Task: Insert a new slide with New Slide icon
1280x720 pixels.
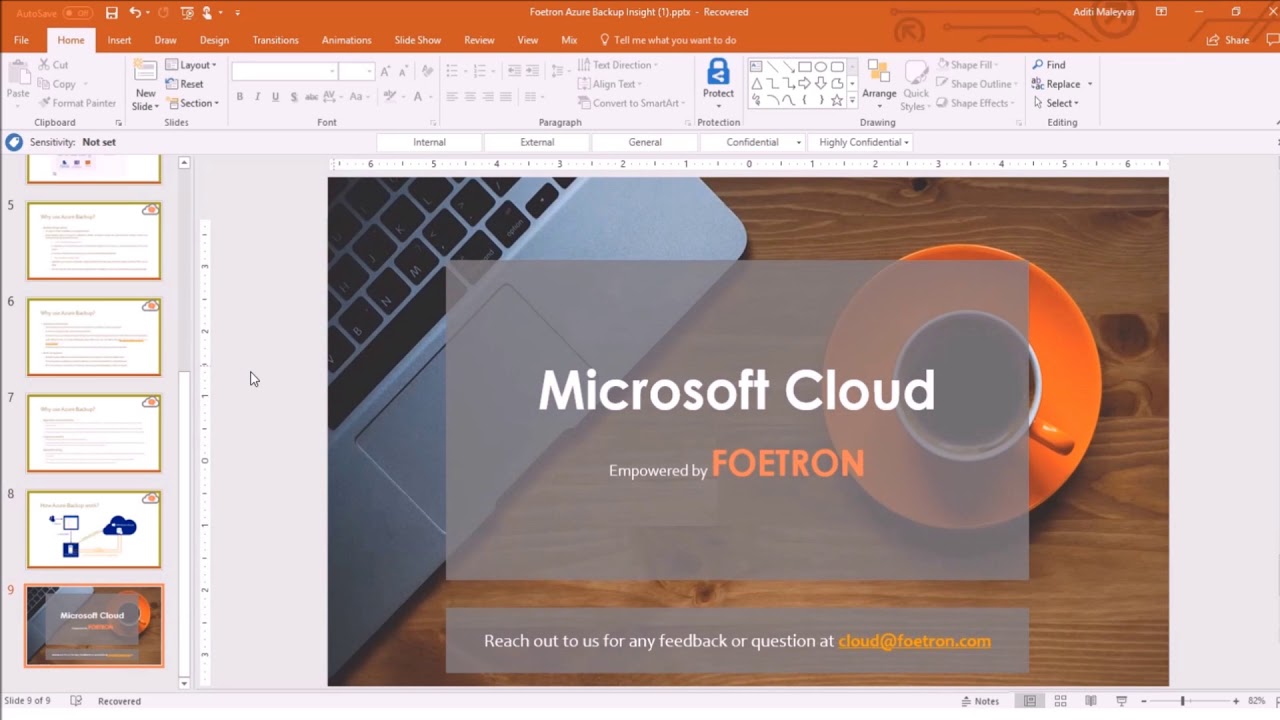Action: coord(146,70)
